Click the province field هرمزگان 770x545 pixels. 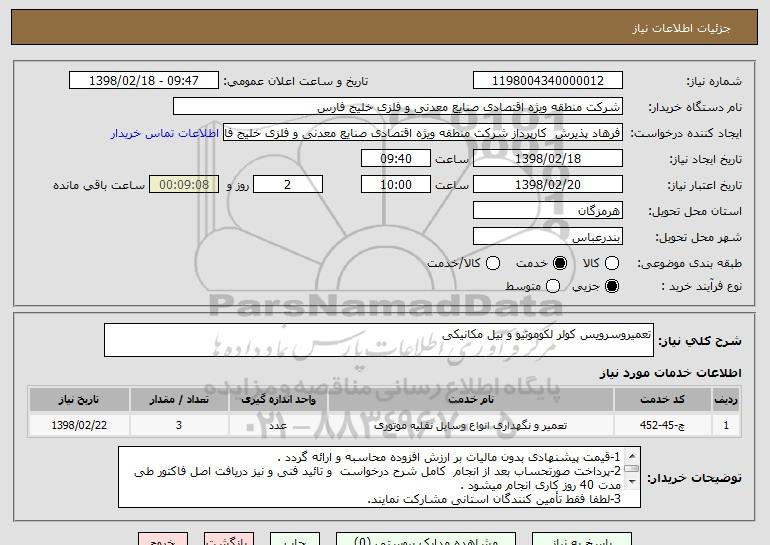pyautogui.click(x=548, y=211)
